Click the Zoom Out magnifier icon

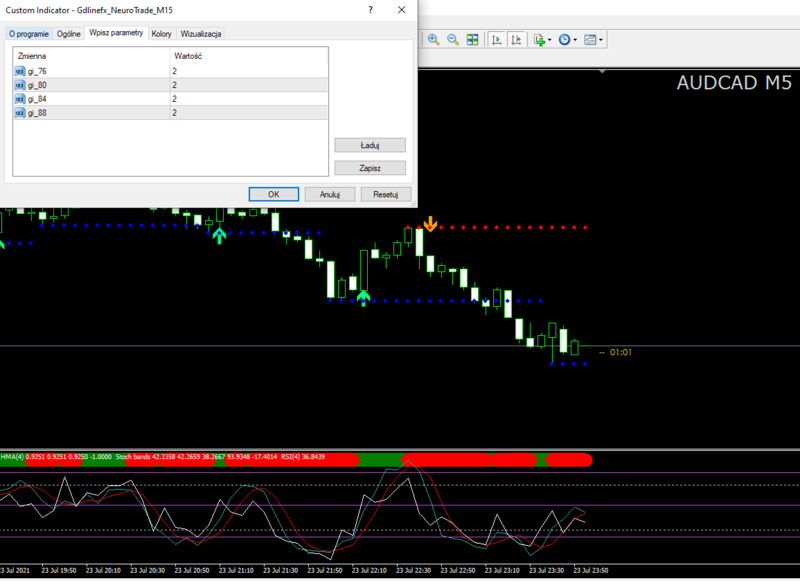tap(452, 40)
